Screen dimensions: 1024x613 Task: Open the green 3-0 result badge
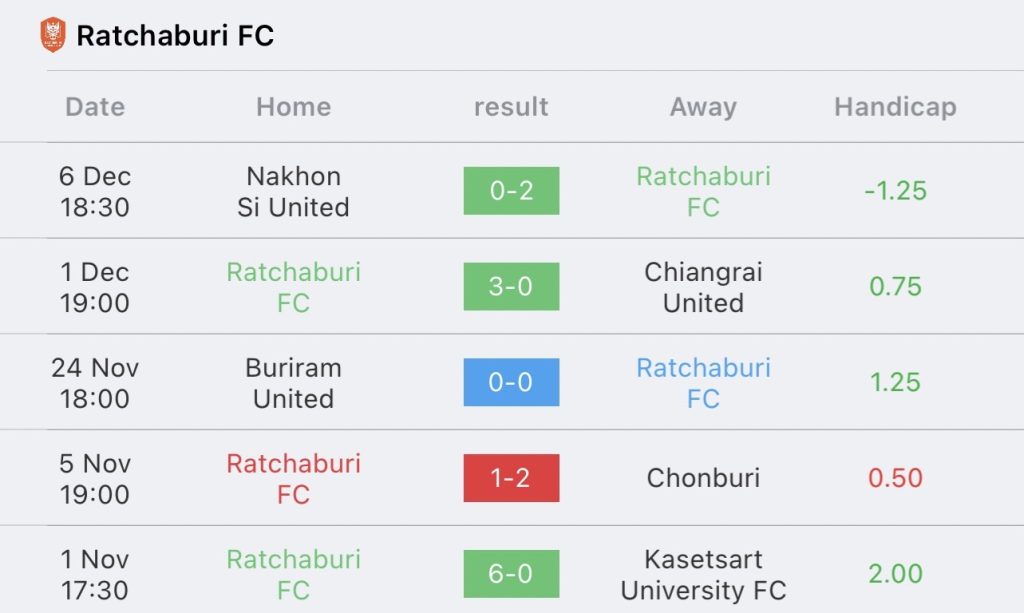pos(511,287)
